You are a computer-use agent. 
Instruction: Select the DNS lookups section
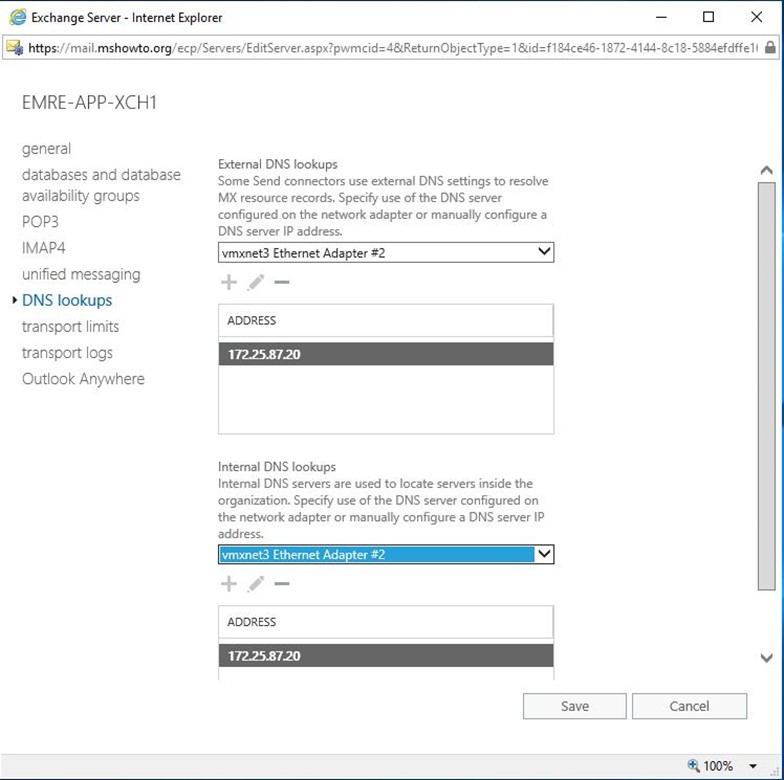pyautogui.click(x=67, y=300)
